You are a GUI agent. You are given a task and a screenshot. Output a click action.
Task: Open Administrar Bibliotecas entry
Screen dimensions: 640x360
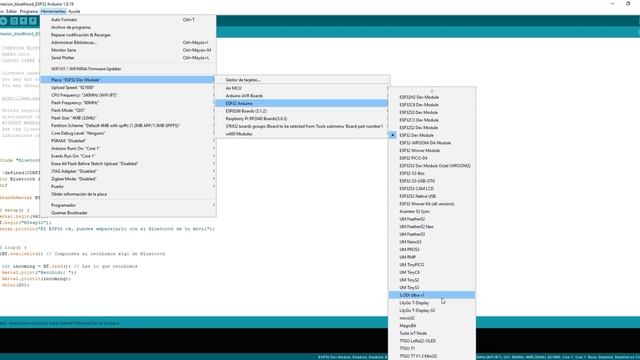(x=128, y=42)
